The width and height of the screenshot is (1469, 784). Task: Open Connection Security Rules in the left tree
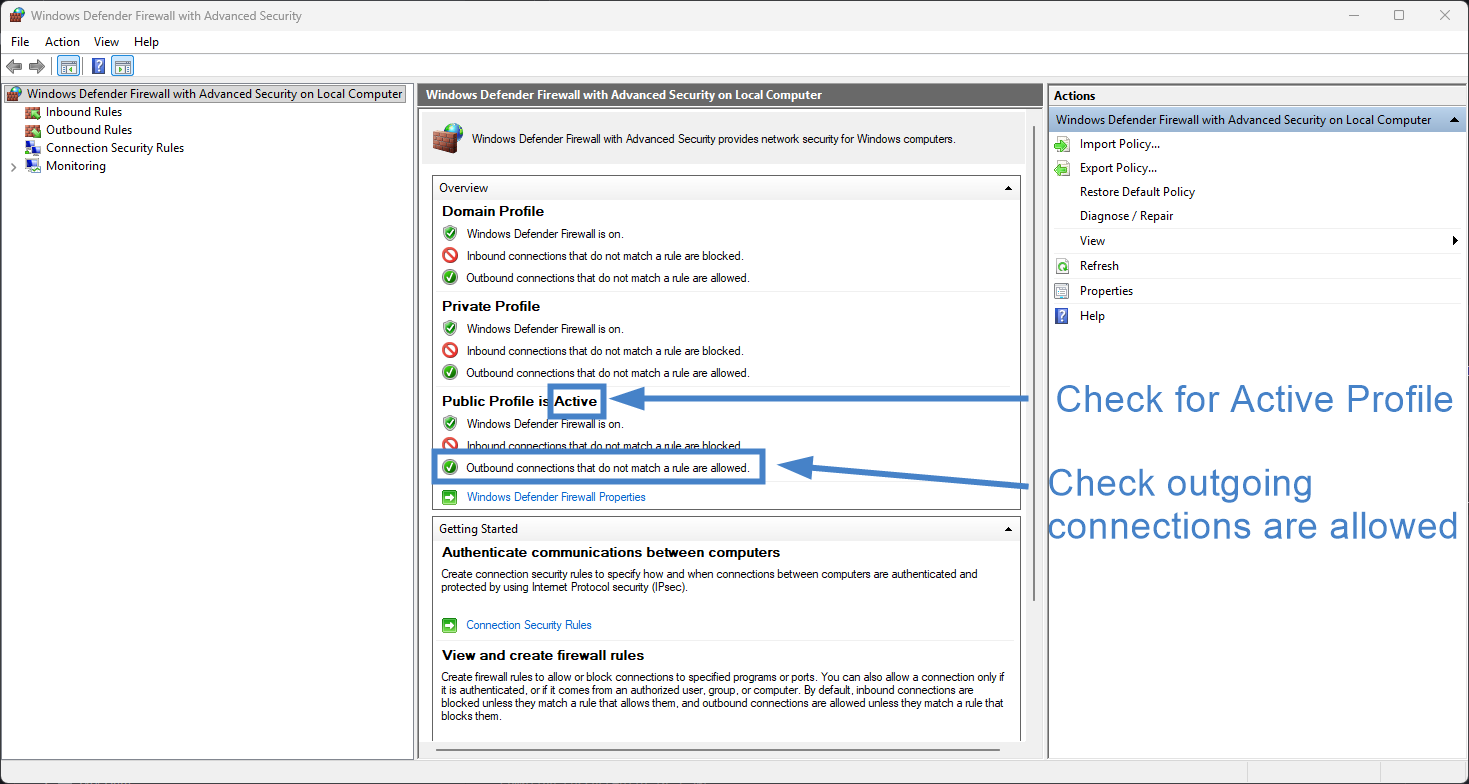[x=114, y=148]
